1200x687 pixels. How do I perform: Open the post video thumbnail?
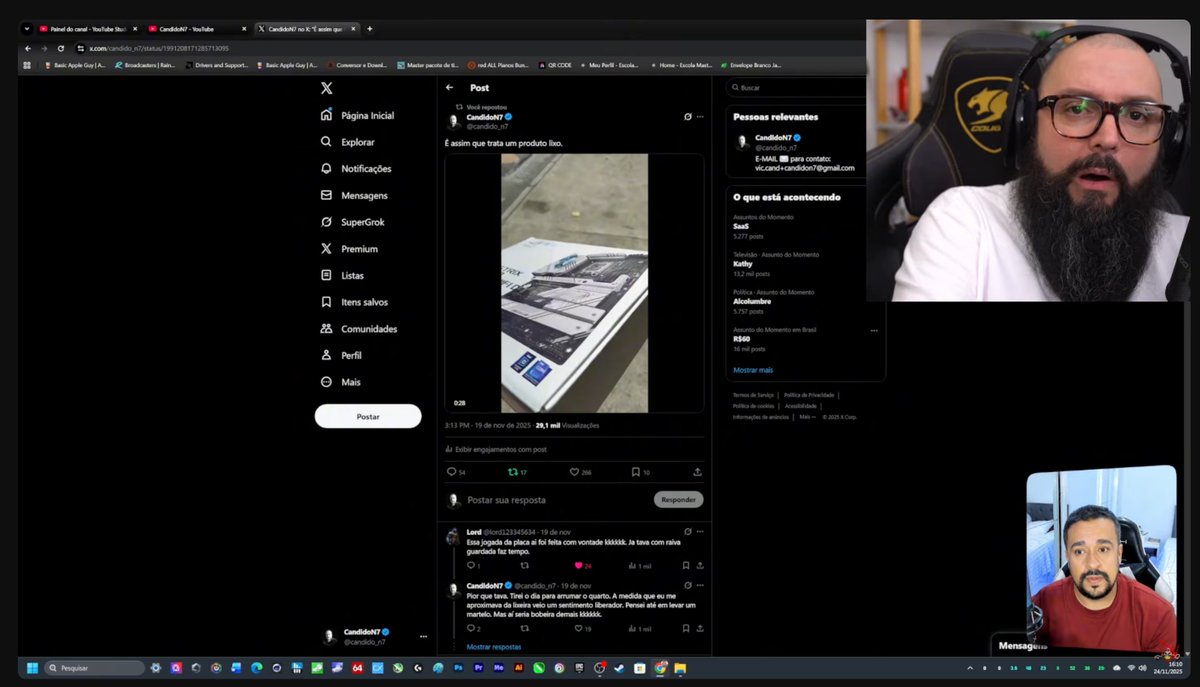tap(574, 283)
